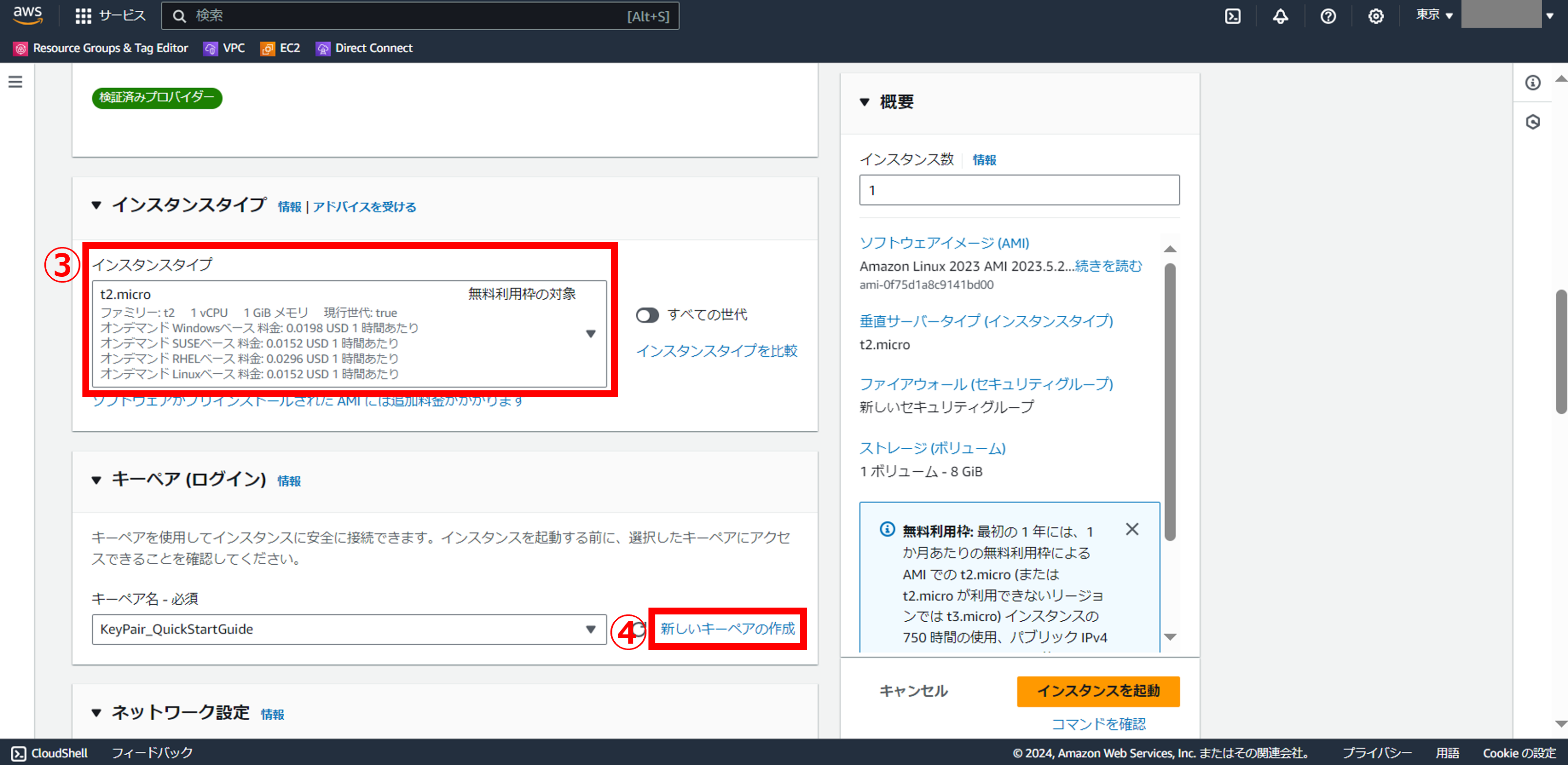Open the CloudShell icon in top bar

click(x=1233, y=17)
